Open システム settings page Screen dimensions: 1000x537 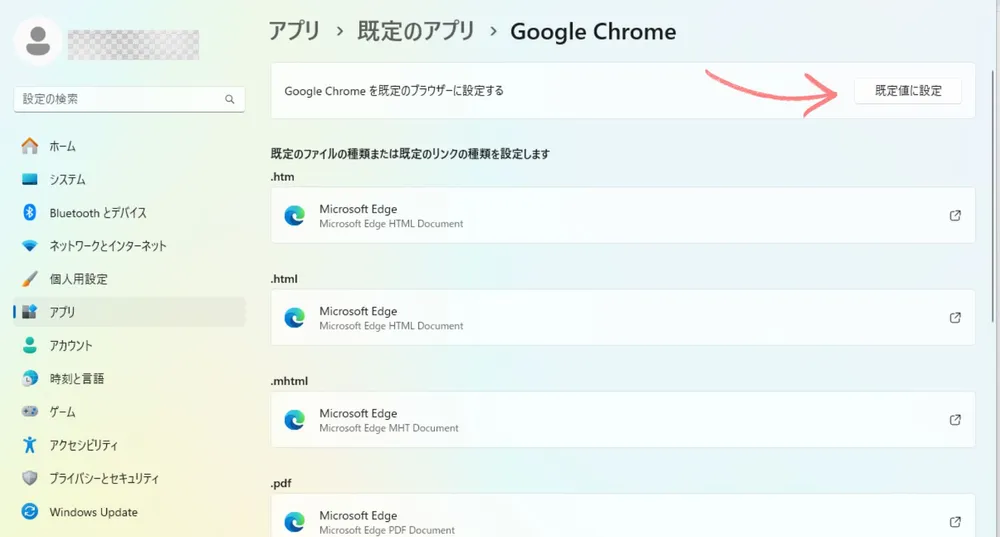pos(129,179)
